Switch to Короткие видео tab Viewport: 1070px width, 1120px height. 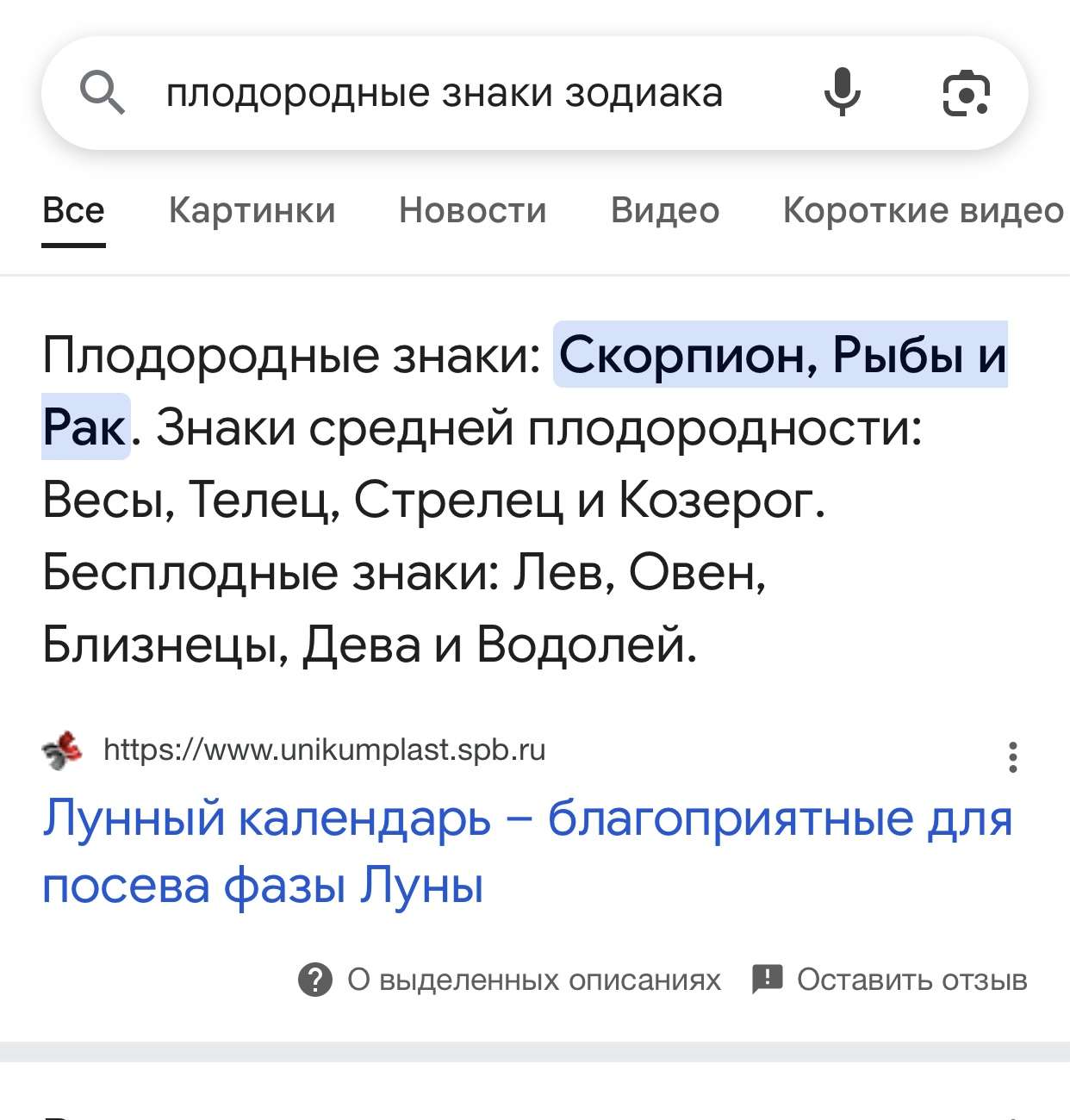(923, 211)
